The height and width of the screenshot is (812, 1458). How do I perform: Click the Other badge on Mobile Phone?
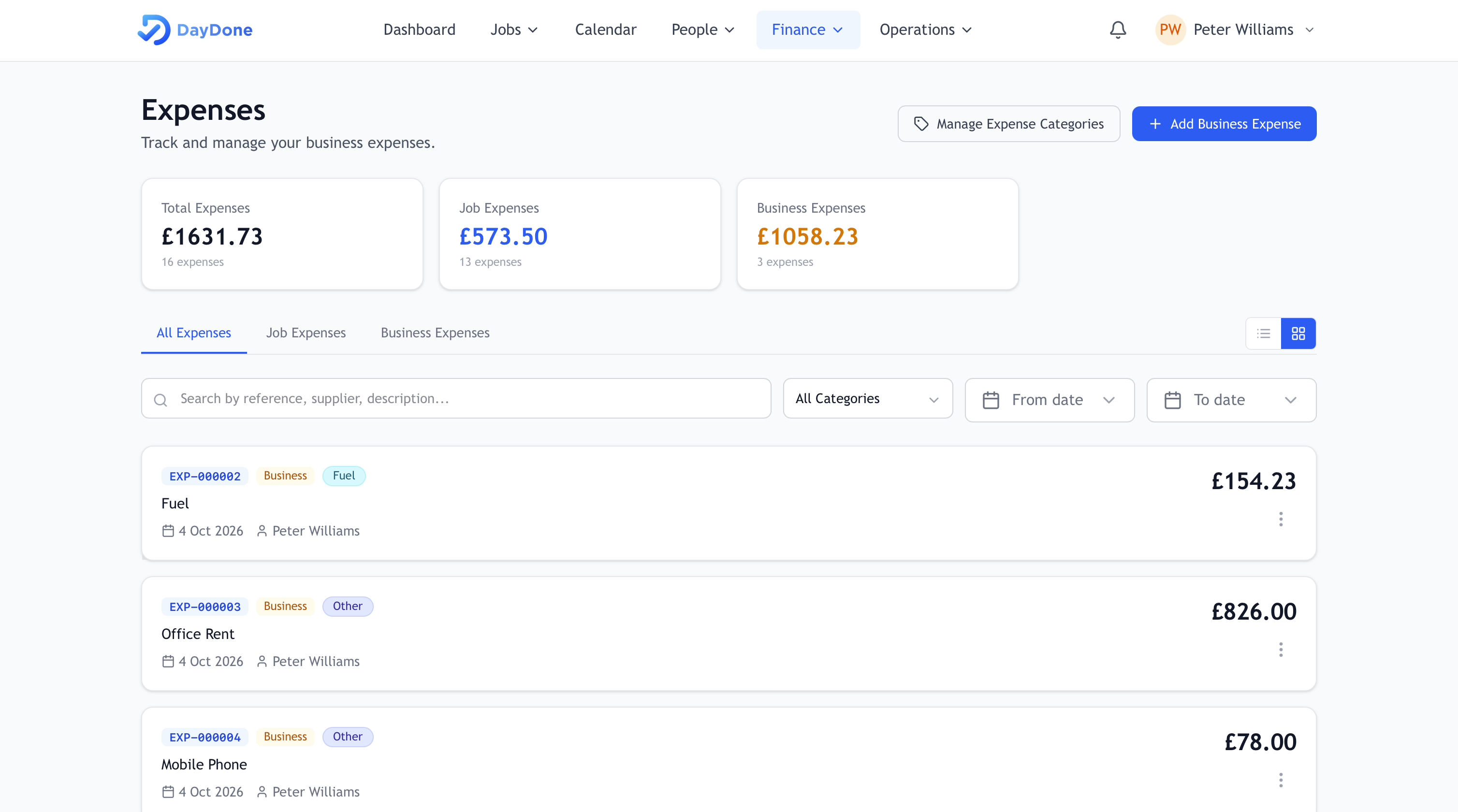click(x=348, y=737)
